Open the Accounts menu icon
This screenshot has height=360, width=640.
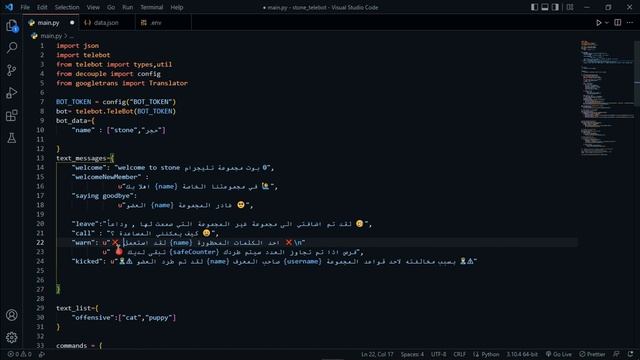(x=11, y=315)
